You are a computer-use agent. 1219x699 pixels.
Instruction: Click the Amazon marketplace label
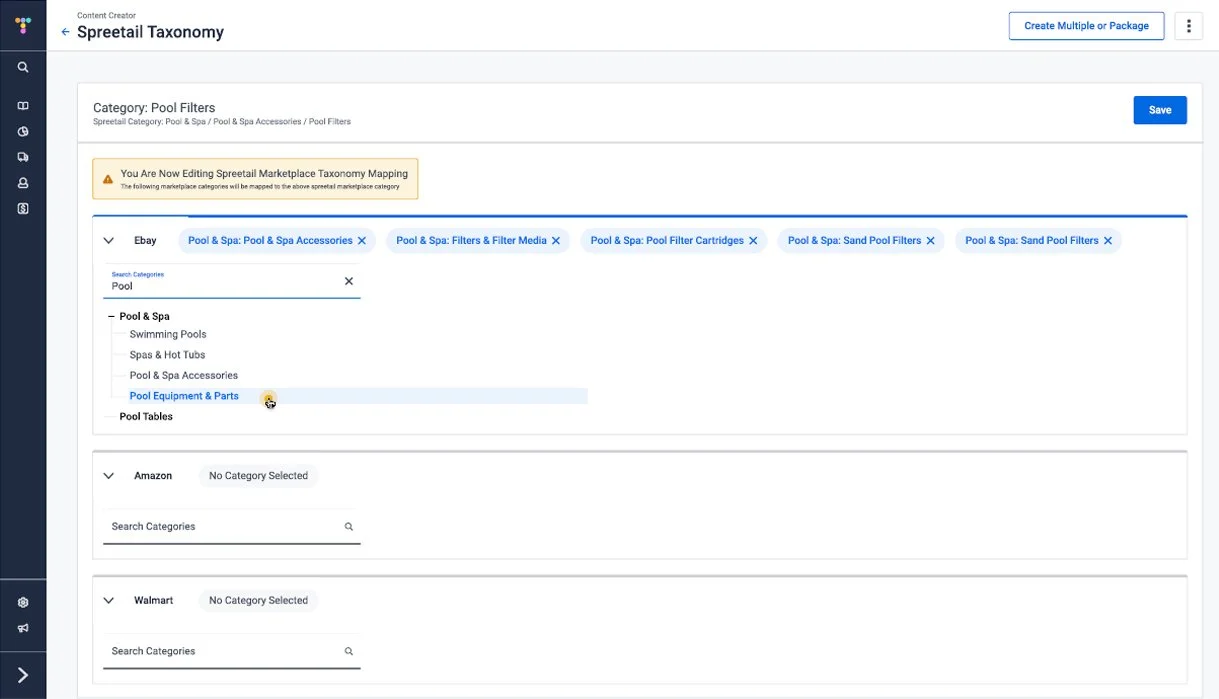(153, 476)
